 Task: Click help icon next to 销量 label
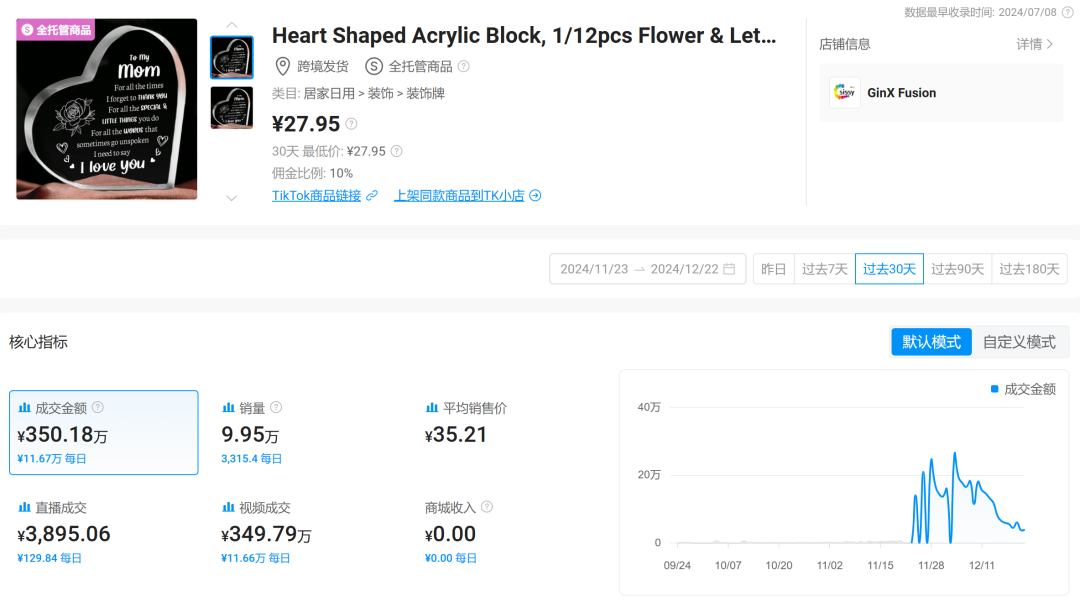[x=276, y=408]
